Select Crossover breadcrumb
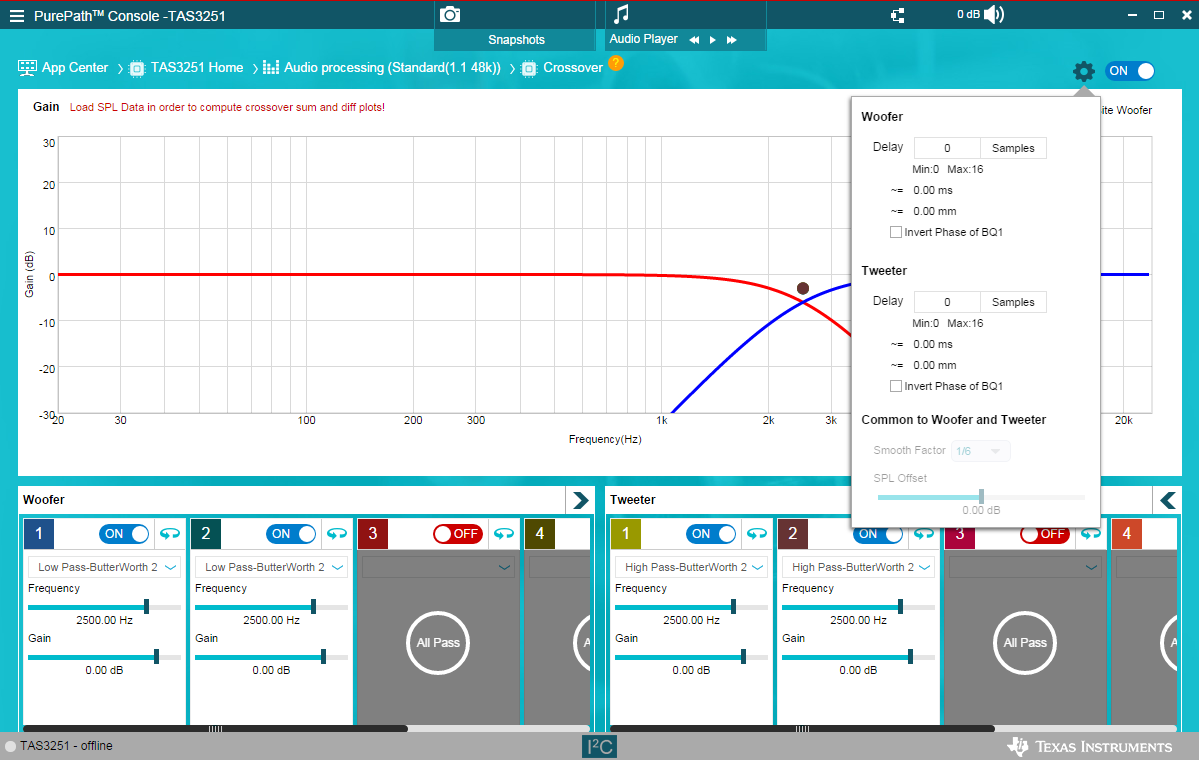Screen dimensions: 1199x760 pos(573,68)
